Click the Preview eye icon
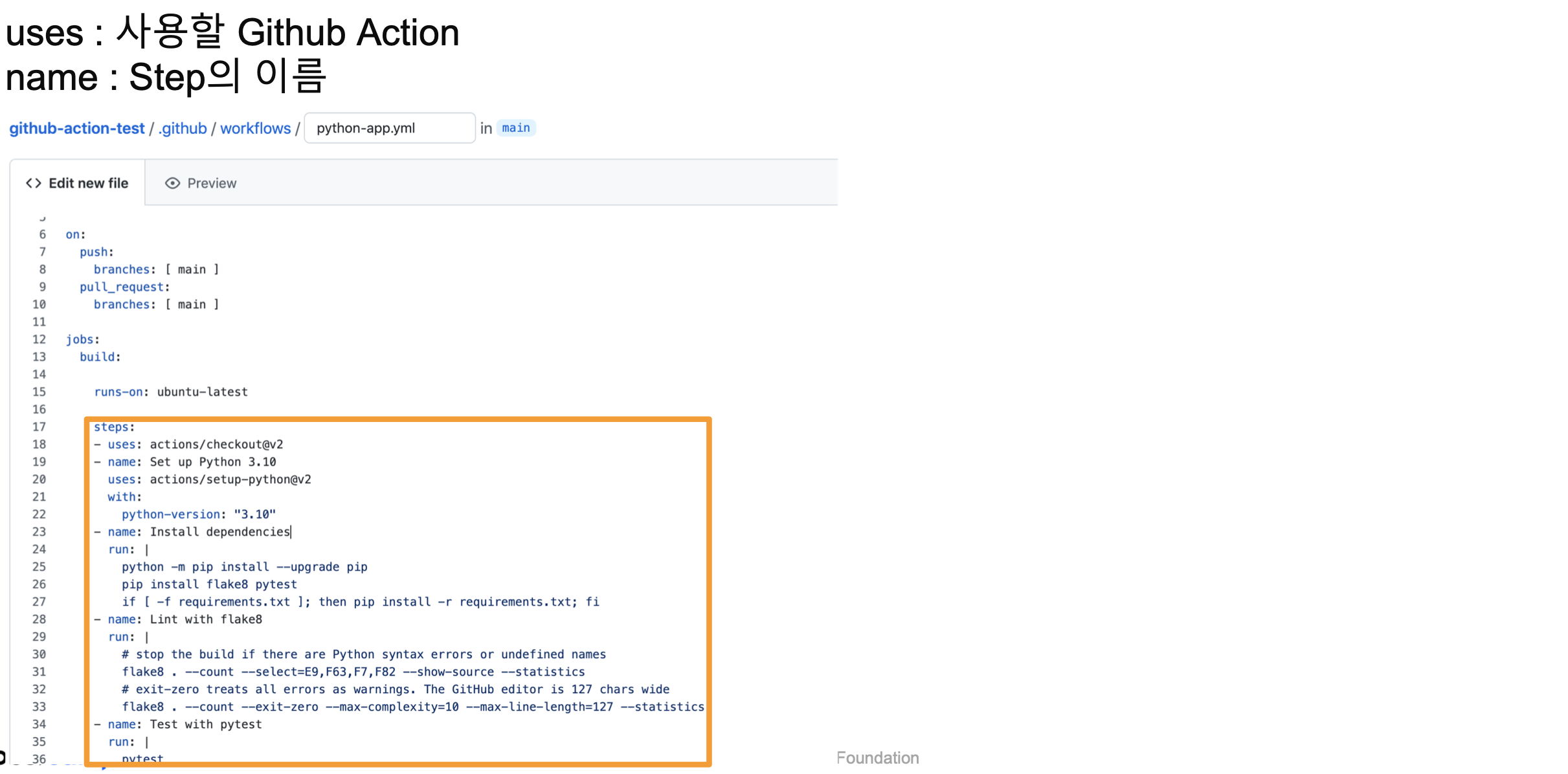Image resolution: width=1568 pixels, height=774 pixels. [x=172, y=183]
